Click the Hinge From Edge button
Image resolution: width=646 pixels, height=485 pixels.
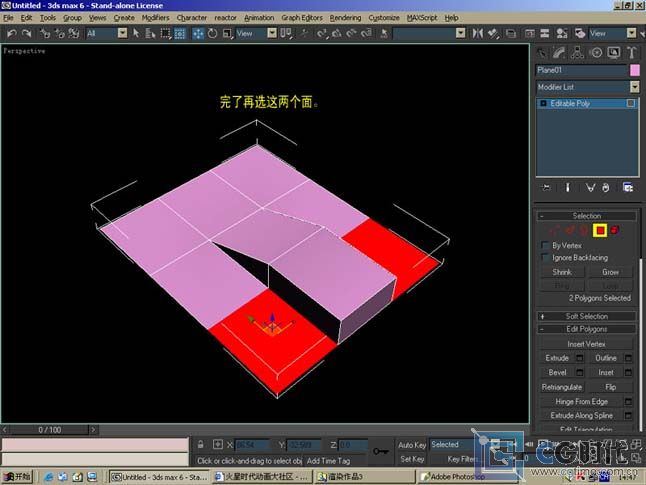point(581,401)
